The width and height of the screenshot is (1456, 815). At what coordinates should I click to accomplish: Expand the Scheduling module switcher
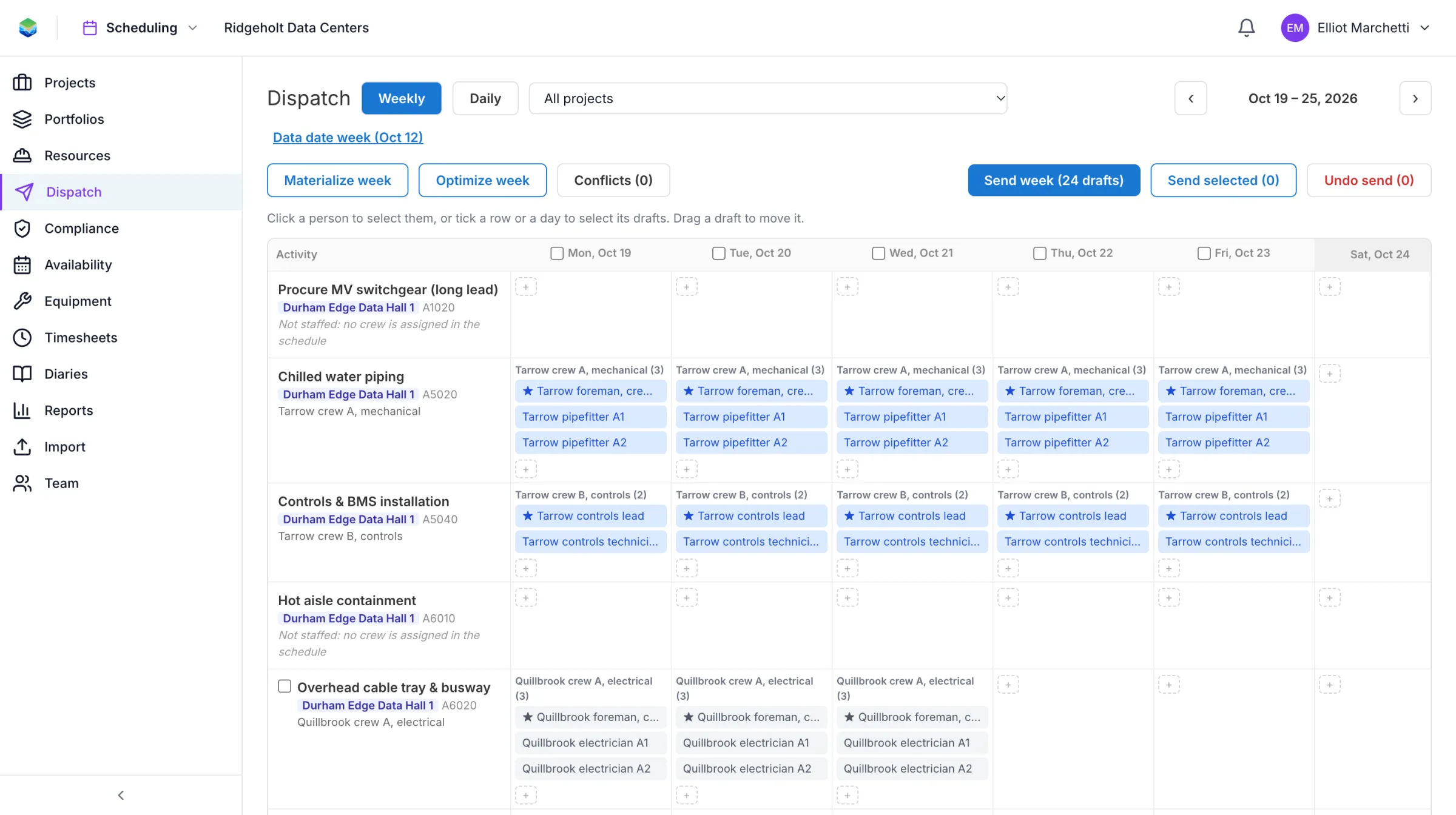[x=140, y=28]
